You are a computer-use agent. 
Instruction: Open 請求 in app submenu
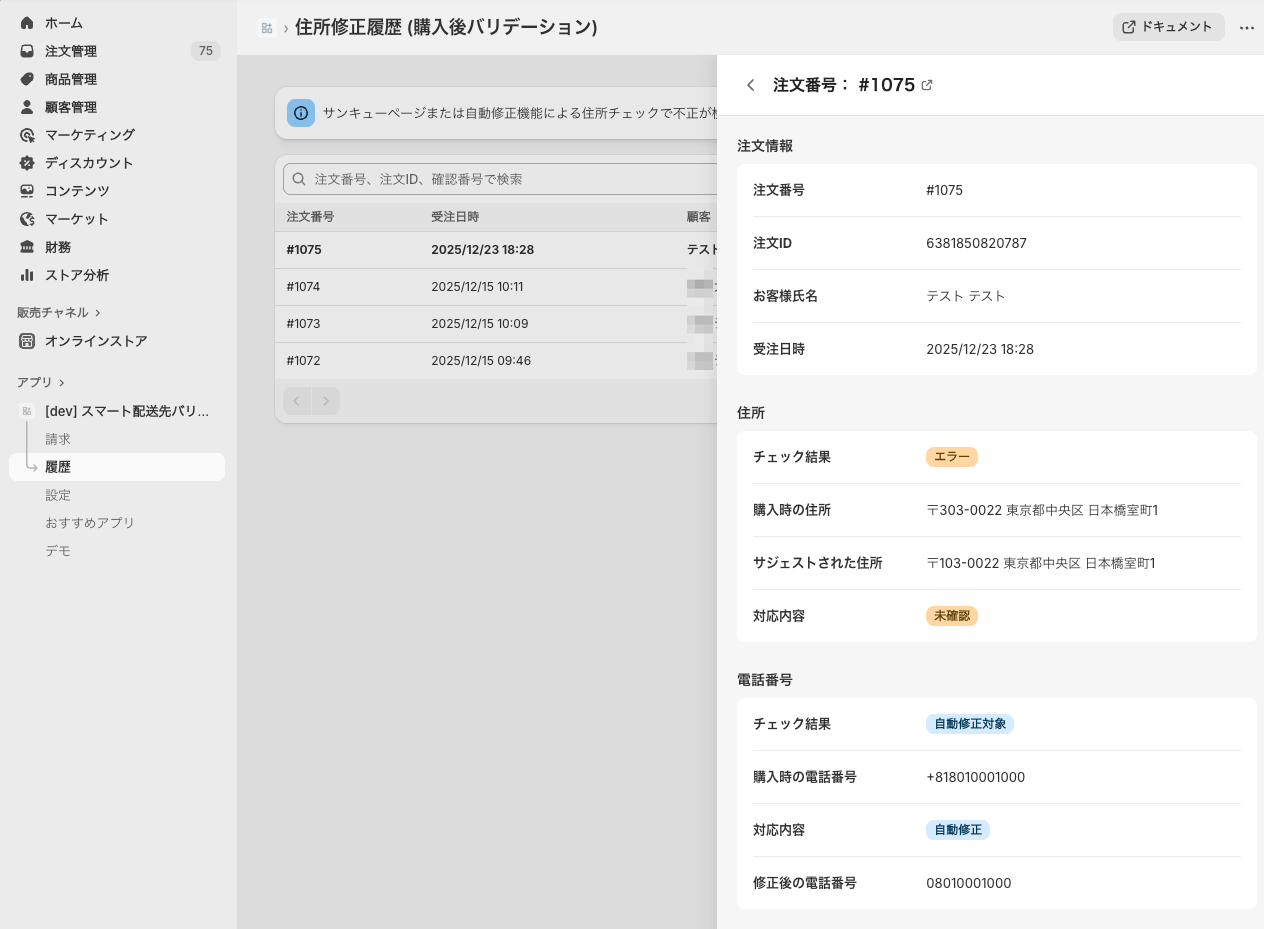tap(58, 439)
